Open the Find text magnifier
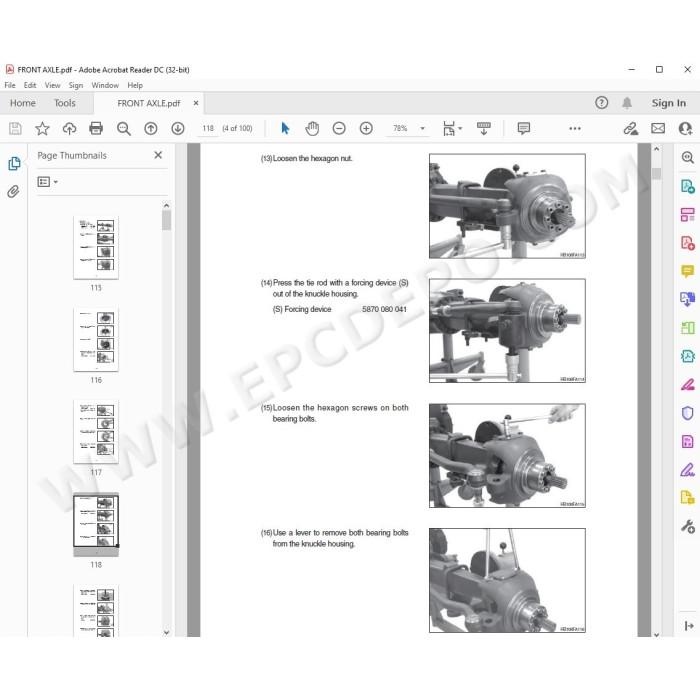The image size is (700, 700). pyautogui.click(x=124, y=129)
